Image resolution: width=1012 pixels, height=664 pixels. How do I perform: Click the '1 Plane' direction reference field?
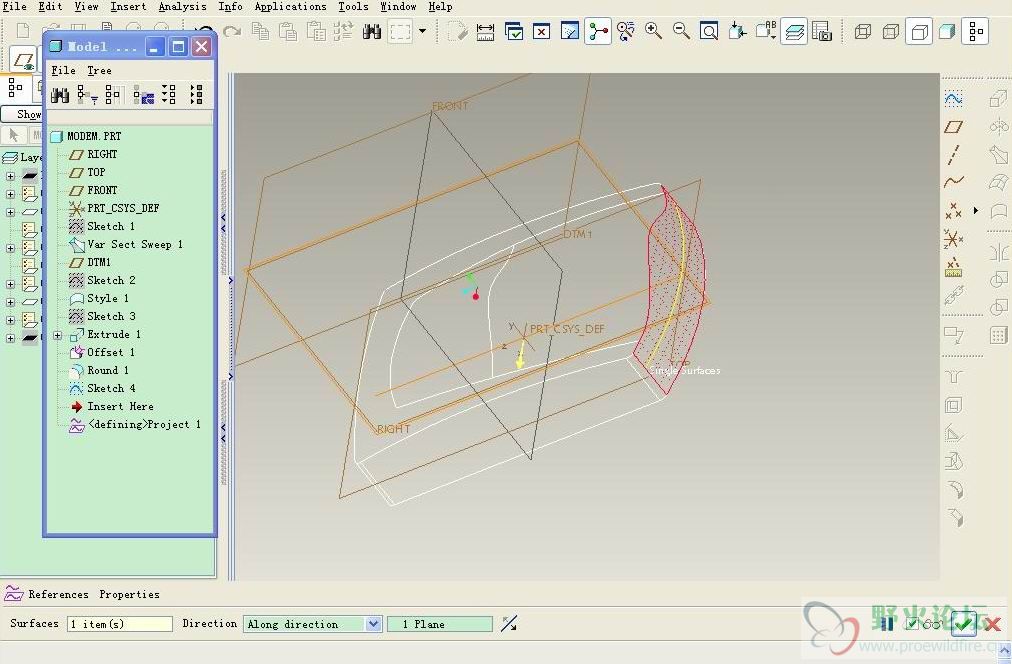click(x=440, y=624)
